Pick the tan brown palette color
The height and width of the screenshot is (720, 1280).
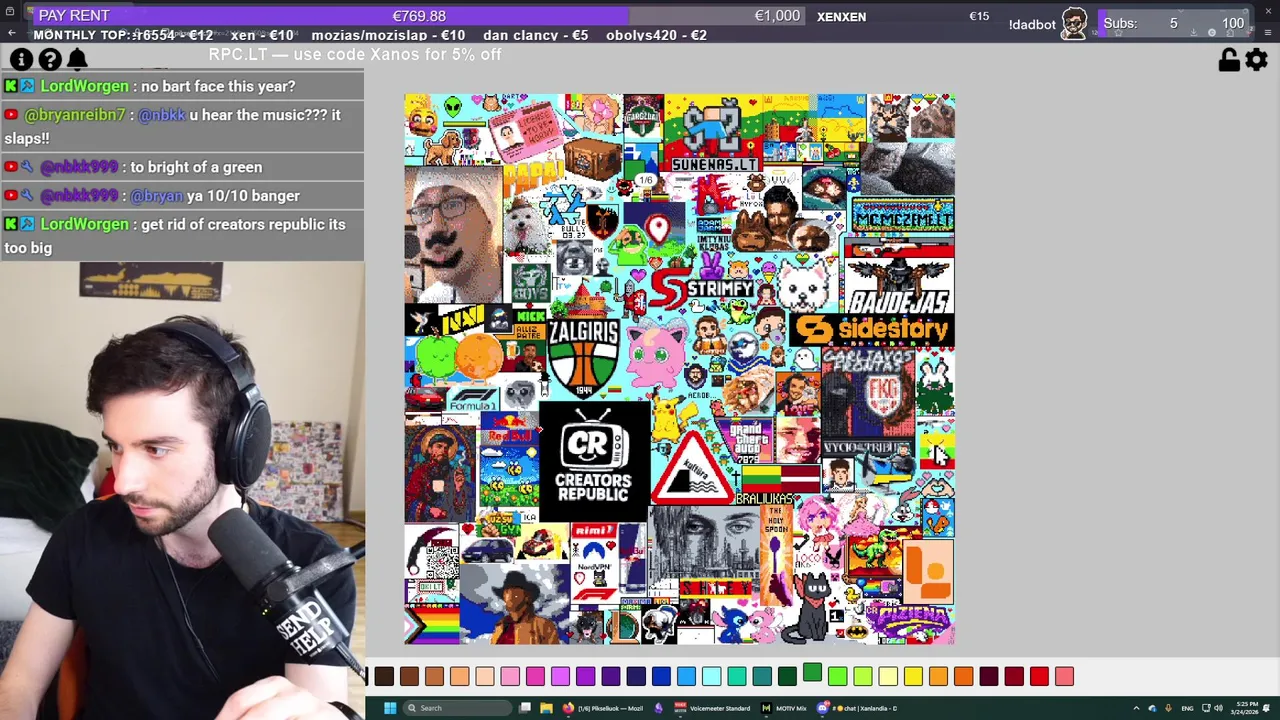[x=434, y=677]
